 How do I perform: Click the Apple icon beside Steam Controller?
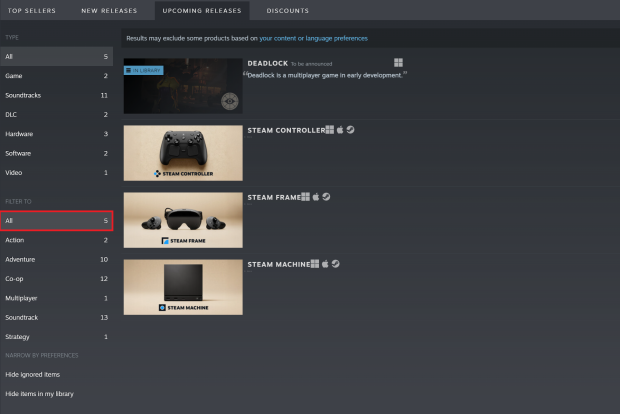click(339, 130)
